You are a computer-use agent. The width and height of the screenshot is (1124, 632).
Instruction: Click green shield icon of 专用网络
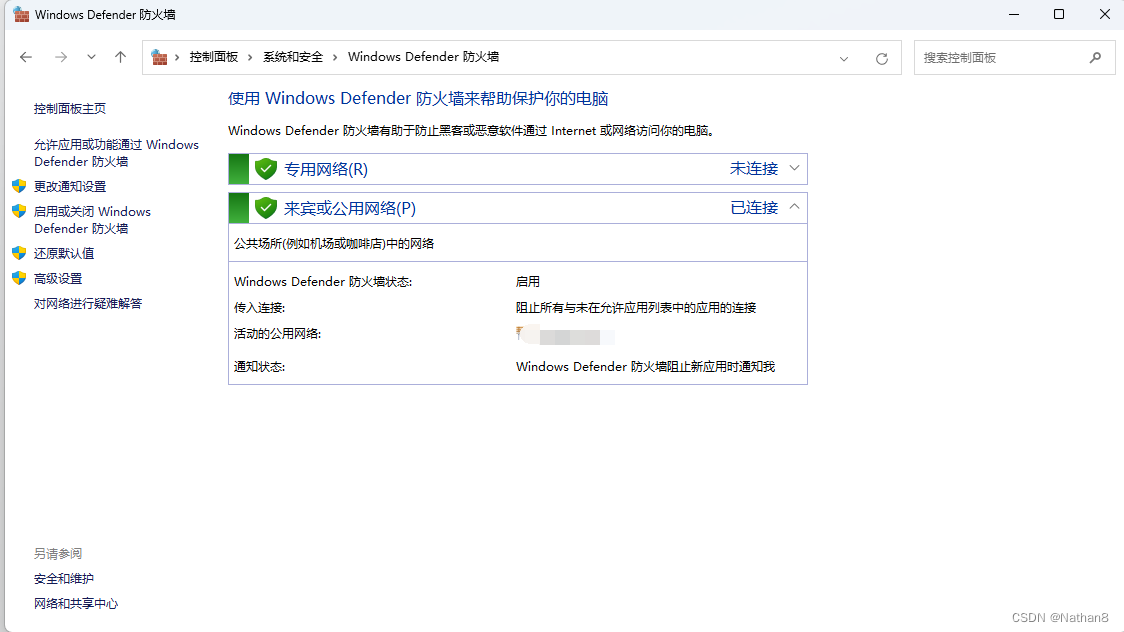(x=266, y=169)
